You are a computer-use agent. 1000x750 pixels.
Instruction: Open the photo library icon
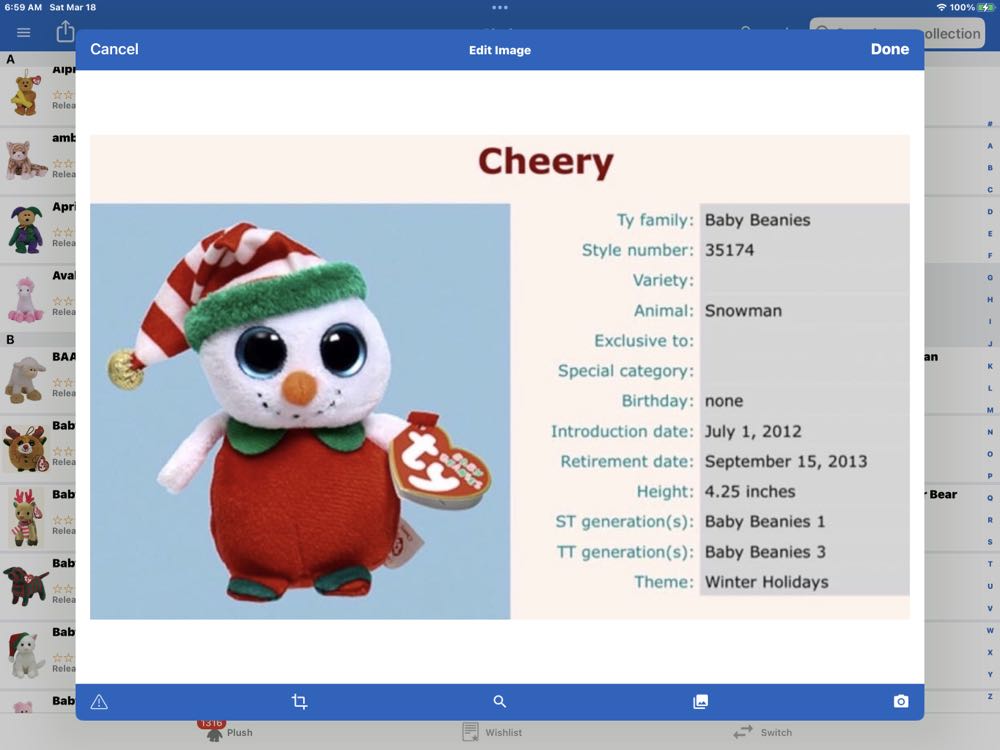click(x=700, y=702)
